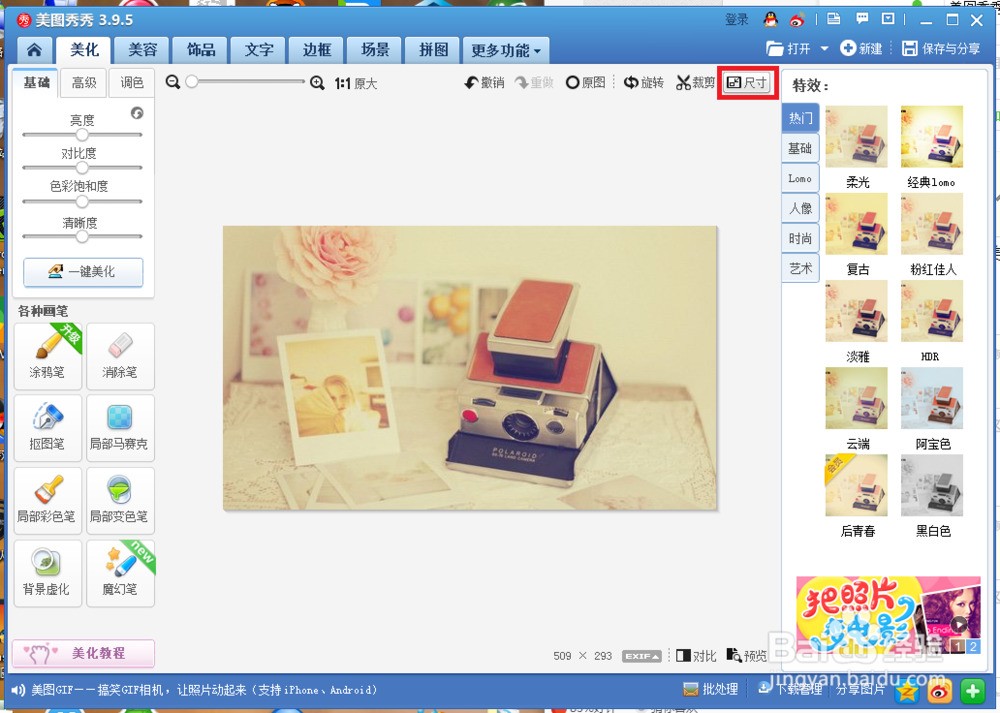Select the 局部变色笔 color change brush
This screenshot has height=713, width=1000.
(120, 501)
